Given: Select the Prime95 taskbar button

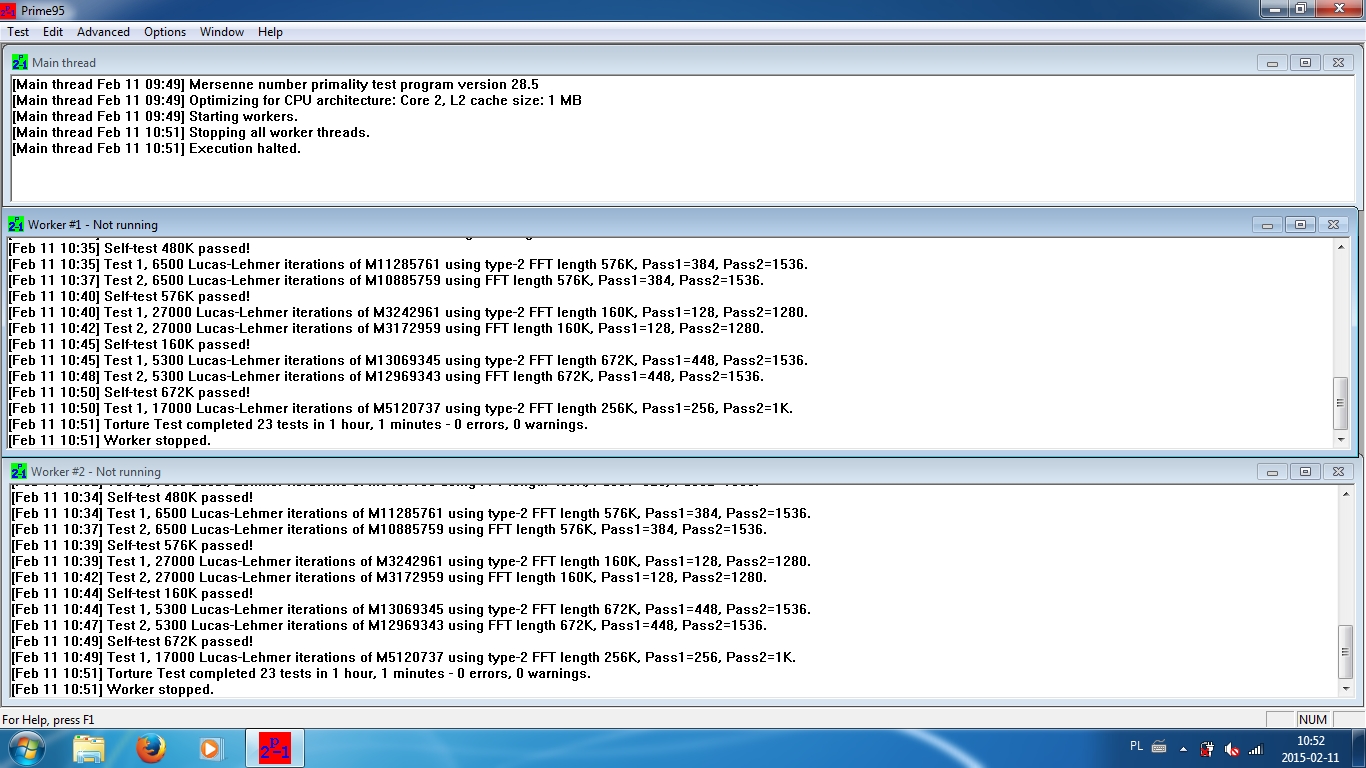Looking at the screenshot, I should click(x=275, y=748).
